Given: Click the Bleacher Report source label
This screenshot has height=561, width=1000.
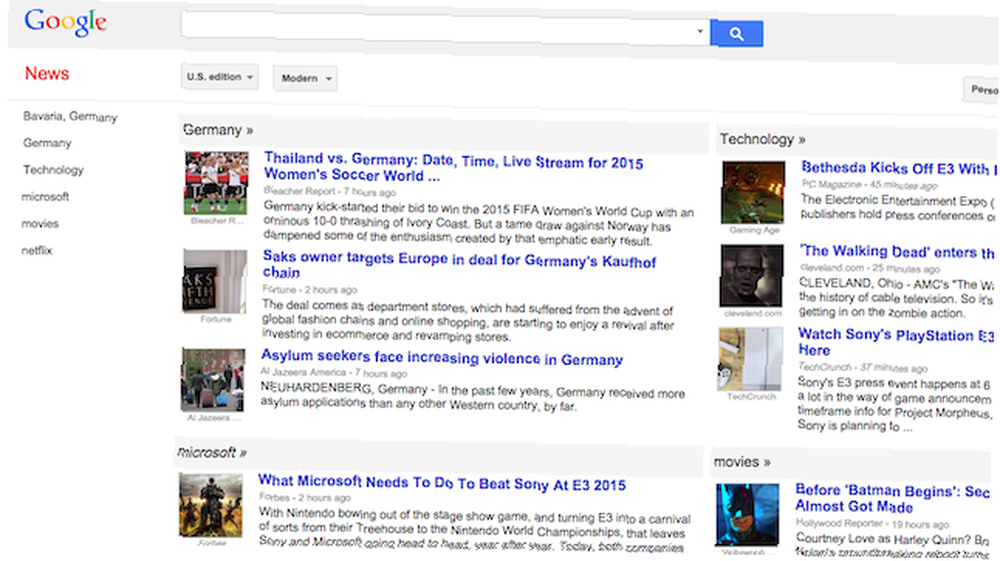Looking at the screenshot, I should [x=300, y=191].
